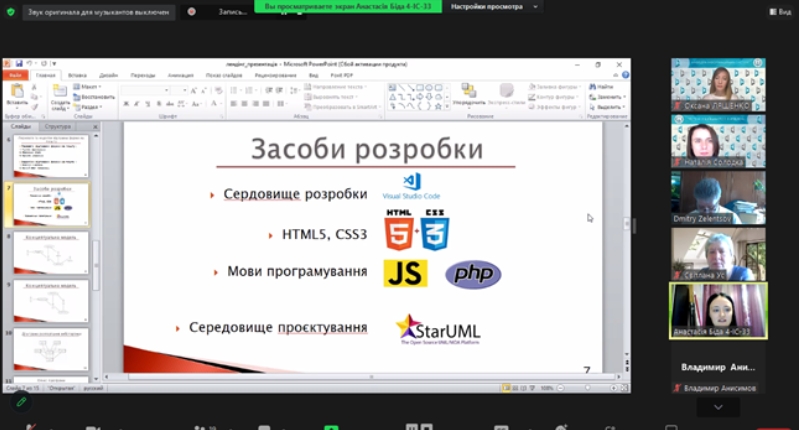The width and height of the screenshot is (800, 430).
Task: Open the font color dropdown arrow
Action: pos(221,104)
